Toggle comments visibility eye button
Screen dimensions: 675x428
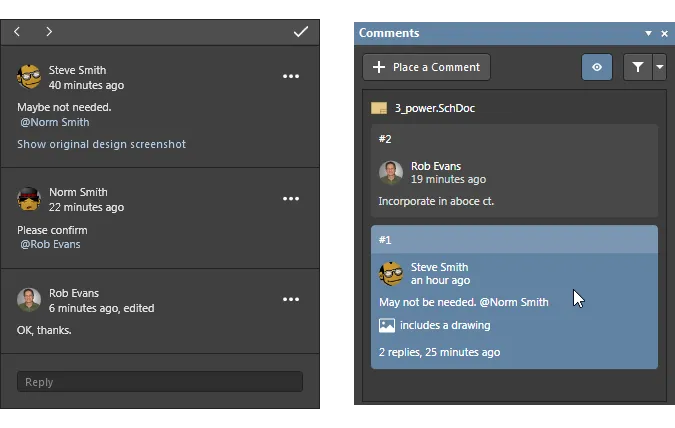[597, 67]
